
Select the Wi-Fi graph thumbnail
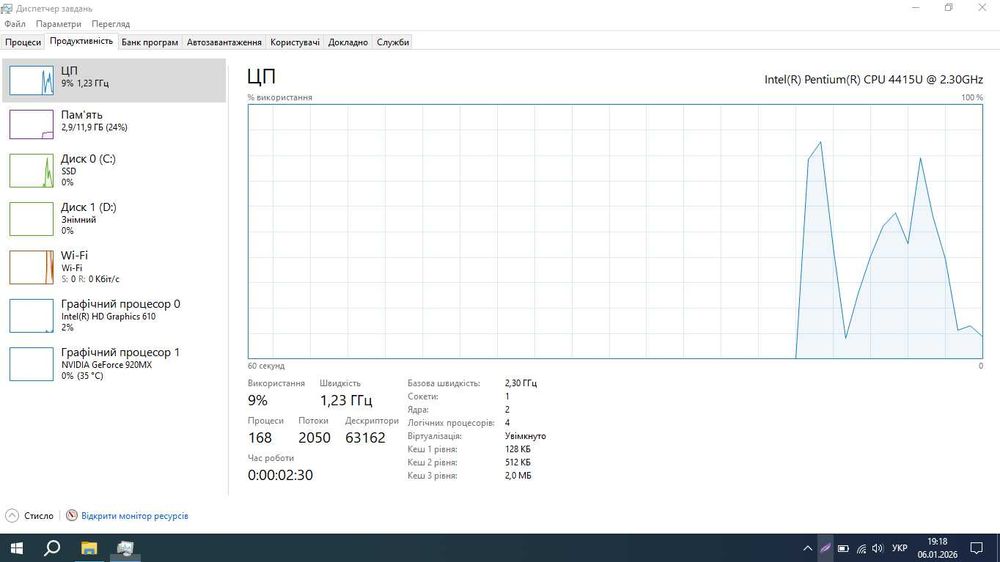(31, 267)
